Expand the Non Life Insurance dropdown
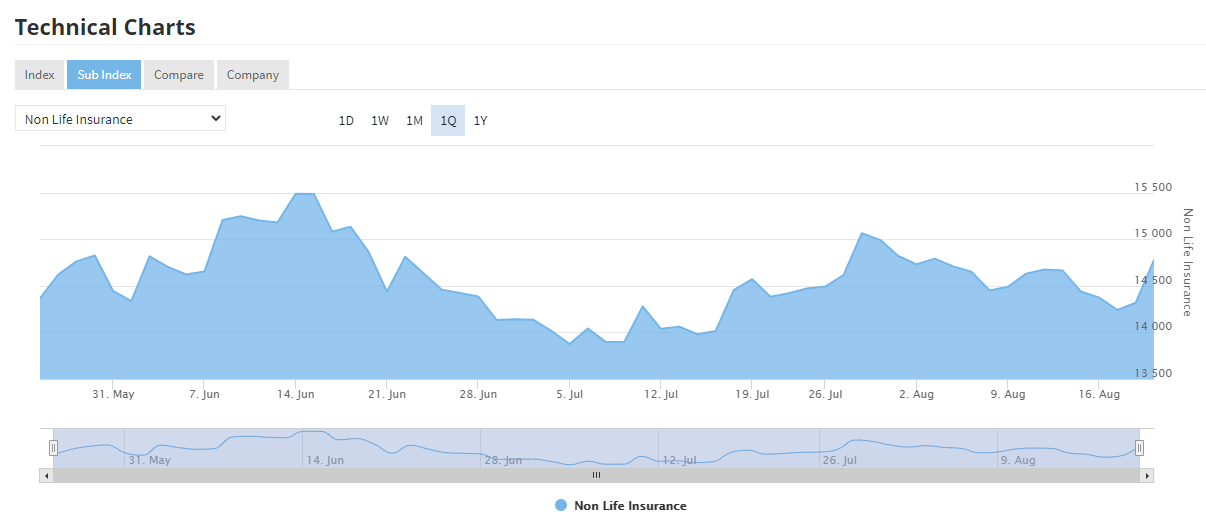The height and width of the screenshot is (529, 1206). pos(120,119)
